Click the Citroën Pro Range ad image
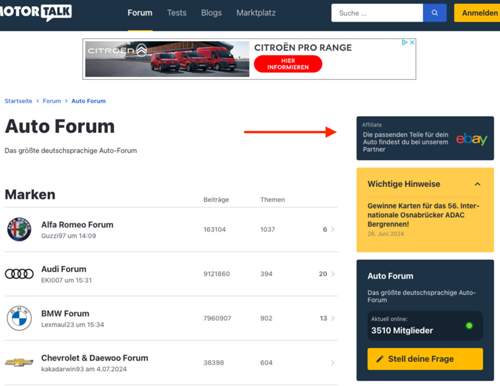Screen dimensions: 500x386 pyautogui.click(x=167, y=59)
